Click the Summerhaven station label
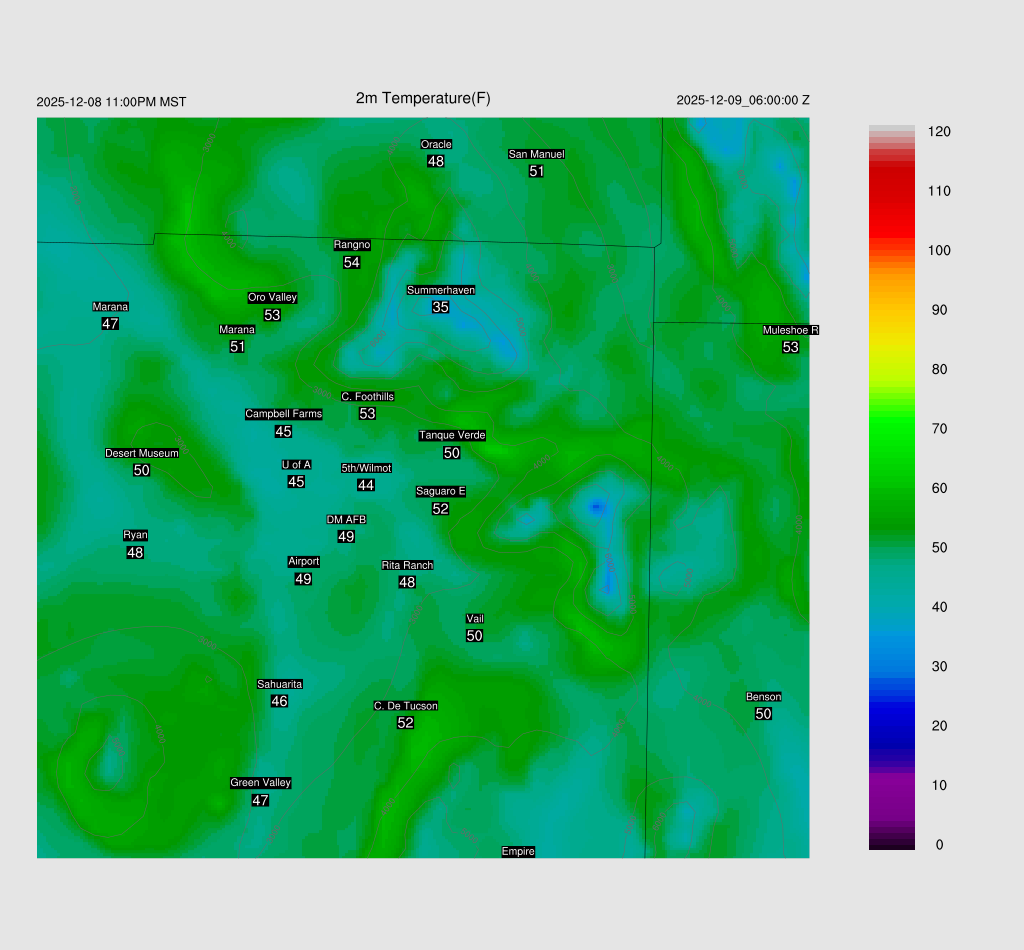Viewport: 1024px width, 950px height. (440, 290)
